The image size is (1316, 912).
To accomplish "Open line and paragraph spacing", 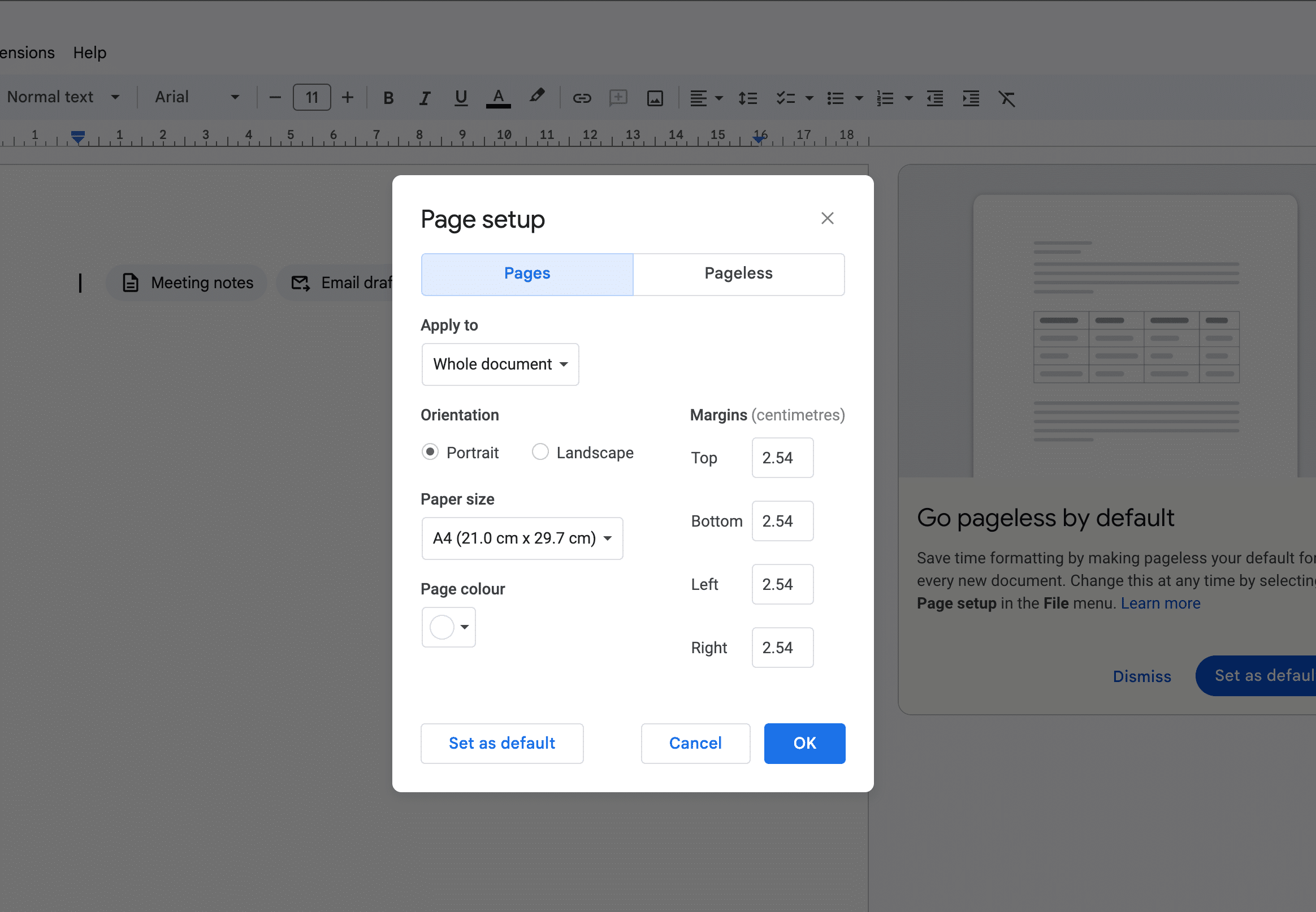I will click(747, 98).
